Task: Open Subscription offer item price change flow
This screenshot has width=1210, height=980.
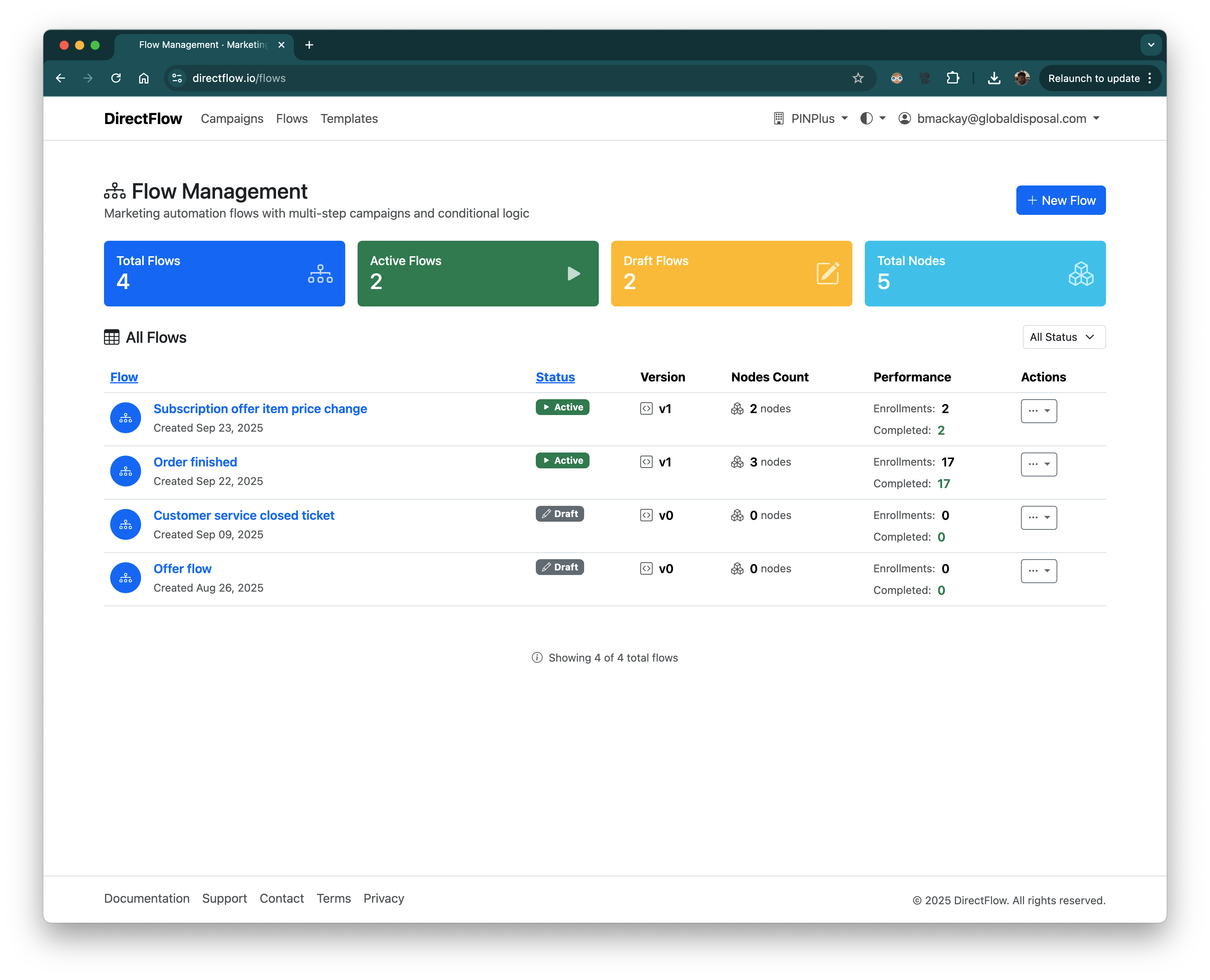Action: (x=260, y=409)
